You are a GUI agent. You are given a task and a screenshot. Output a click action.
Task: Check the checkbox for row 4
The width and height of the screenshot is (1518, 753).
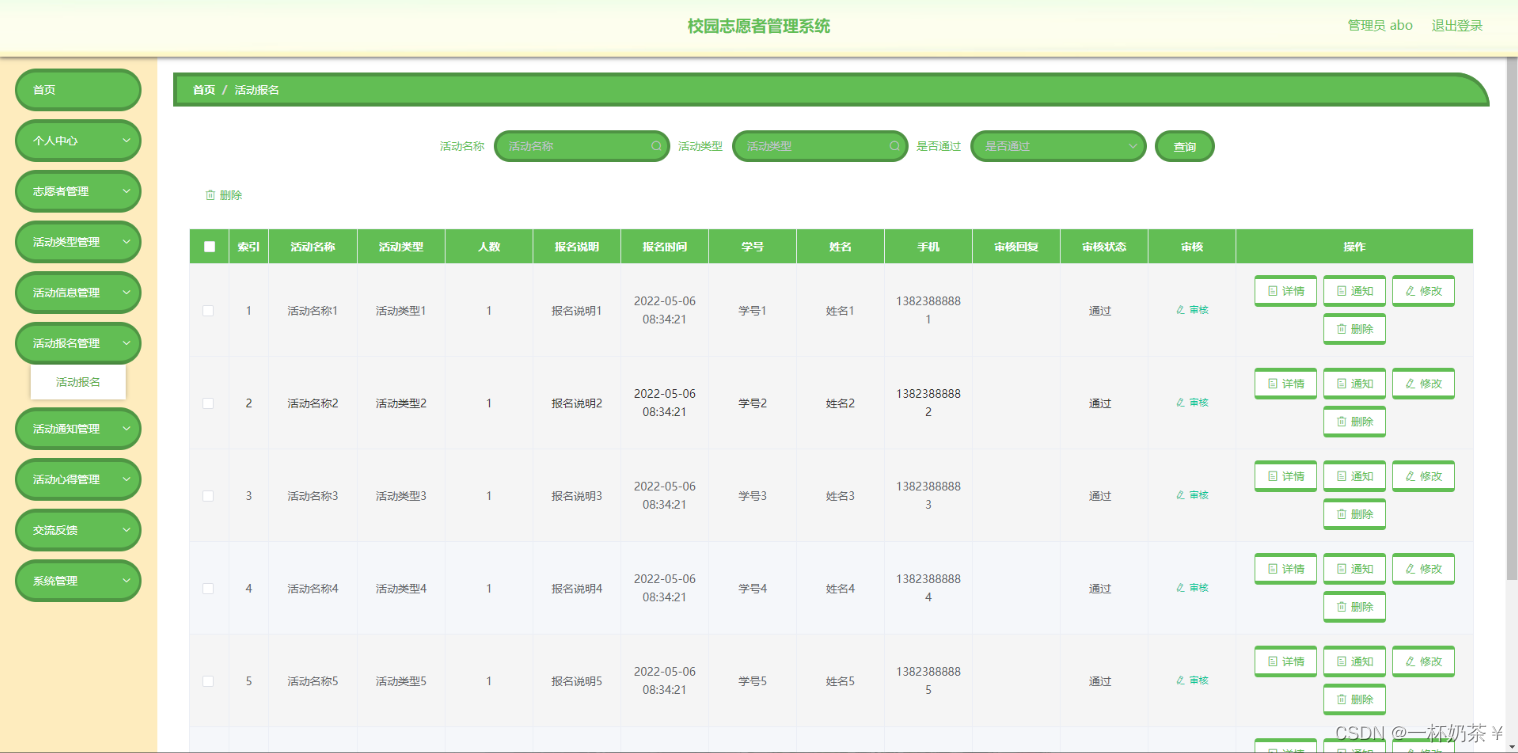[x=208, y=588]
